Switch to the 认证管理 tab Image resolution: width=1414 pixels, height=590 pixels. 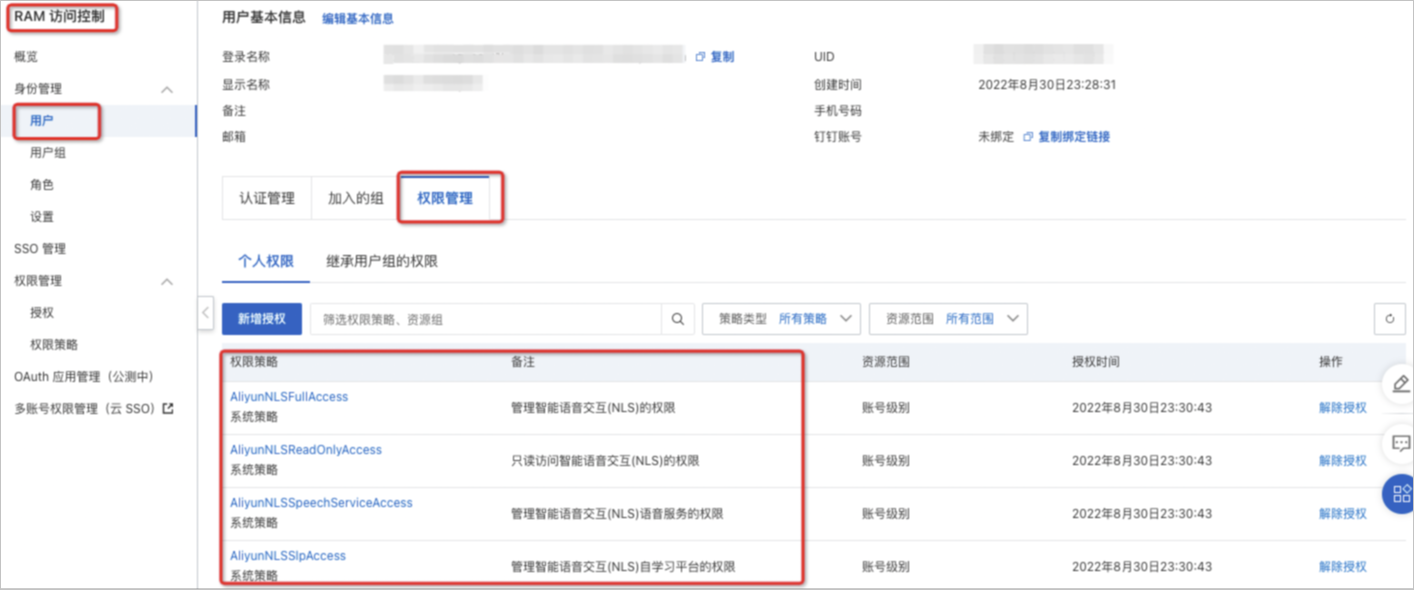267,198
